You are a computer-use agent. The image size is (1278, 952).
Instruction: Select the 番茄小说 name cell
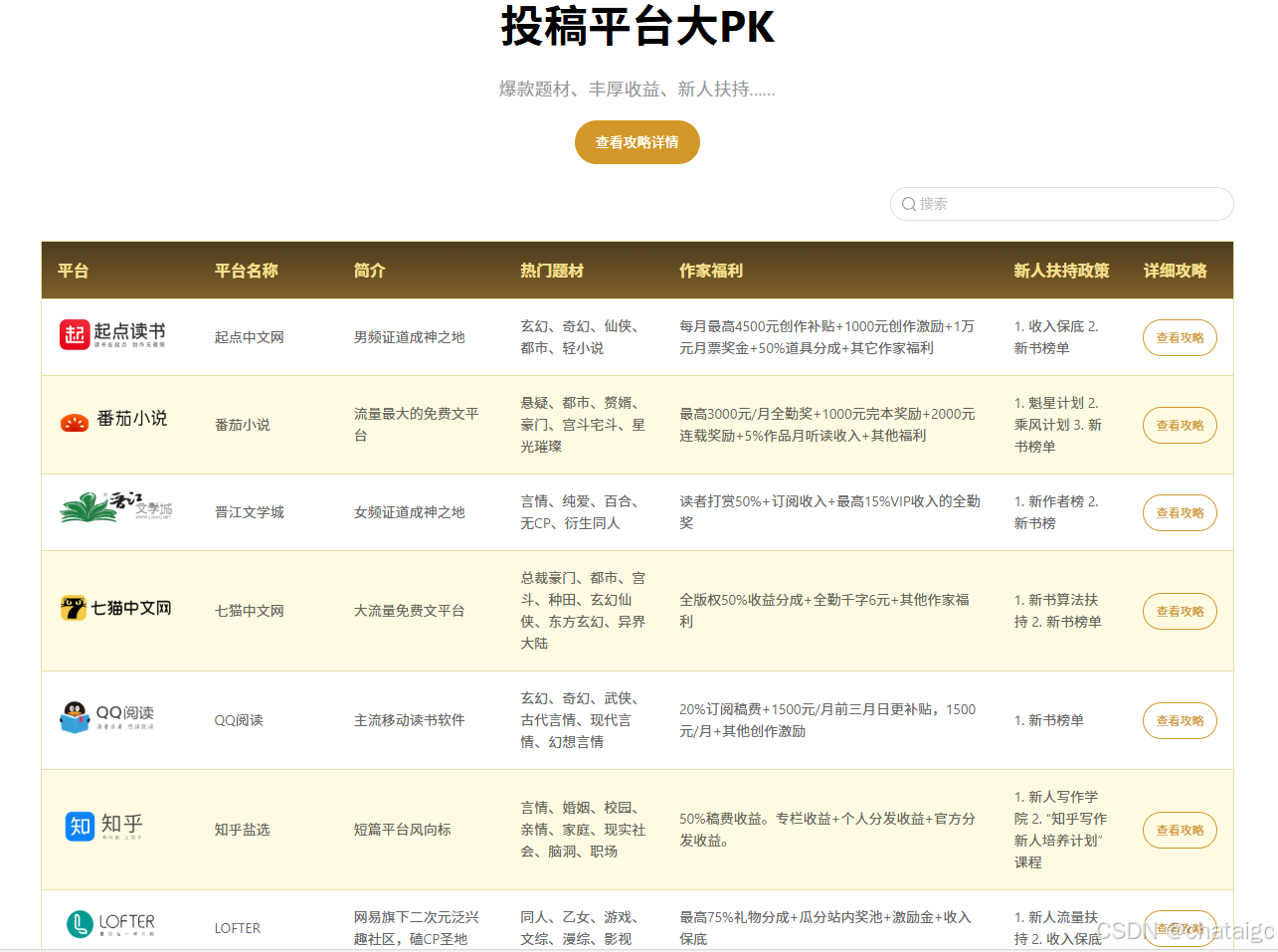(243, 425)
